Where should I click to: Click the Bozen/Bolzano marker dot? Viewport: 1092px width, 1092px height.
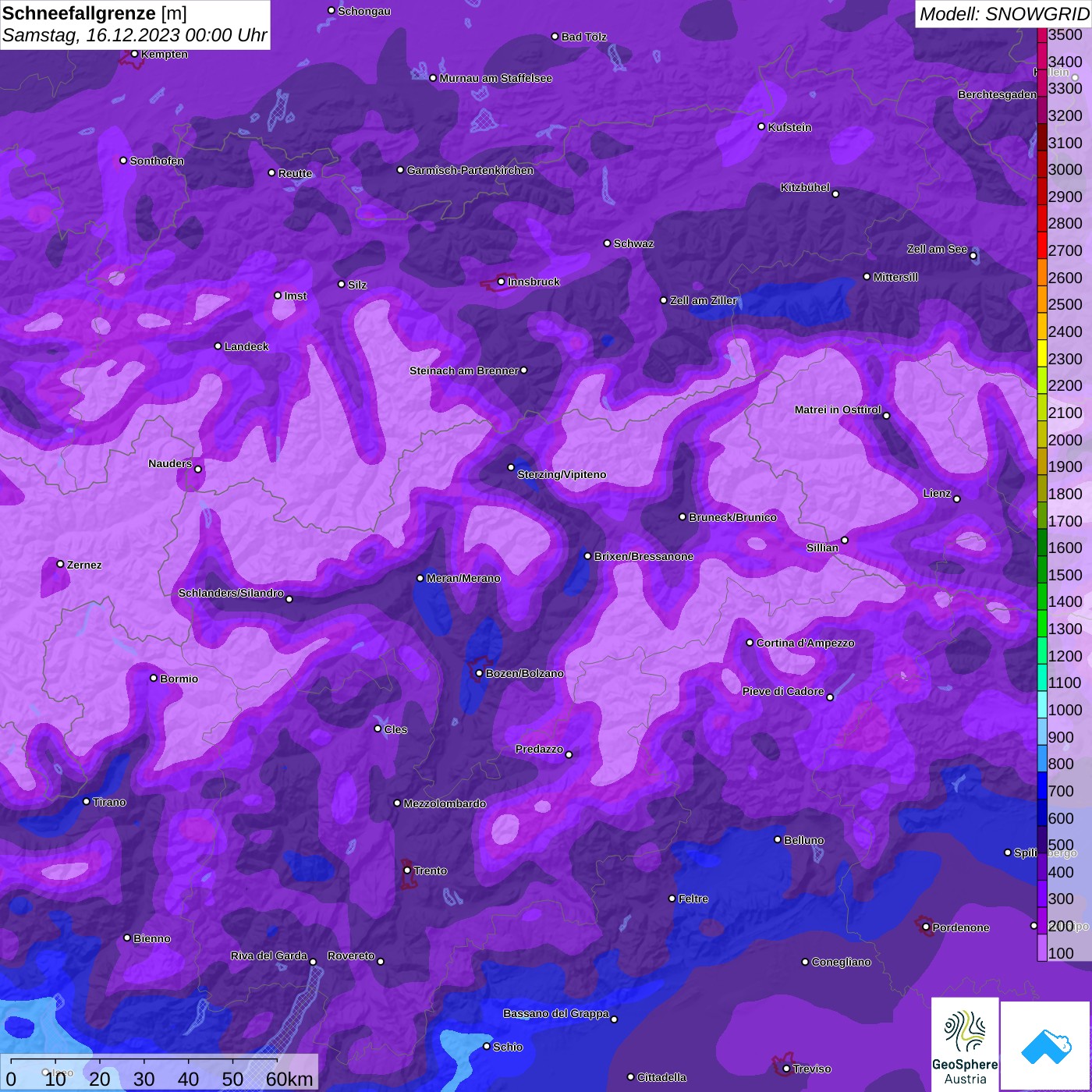480,673
